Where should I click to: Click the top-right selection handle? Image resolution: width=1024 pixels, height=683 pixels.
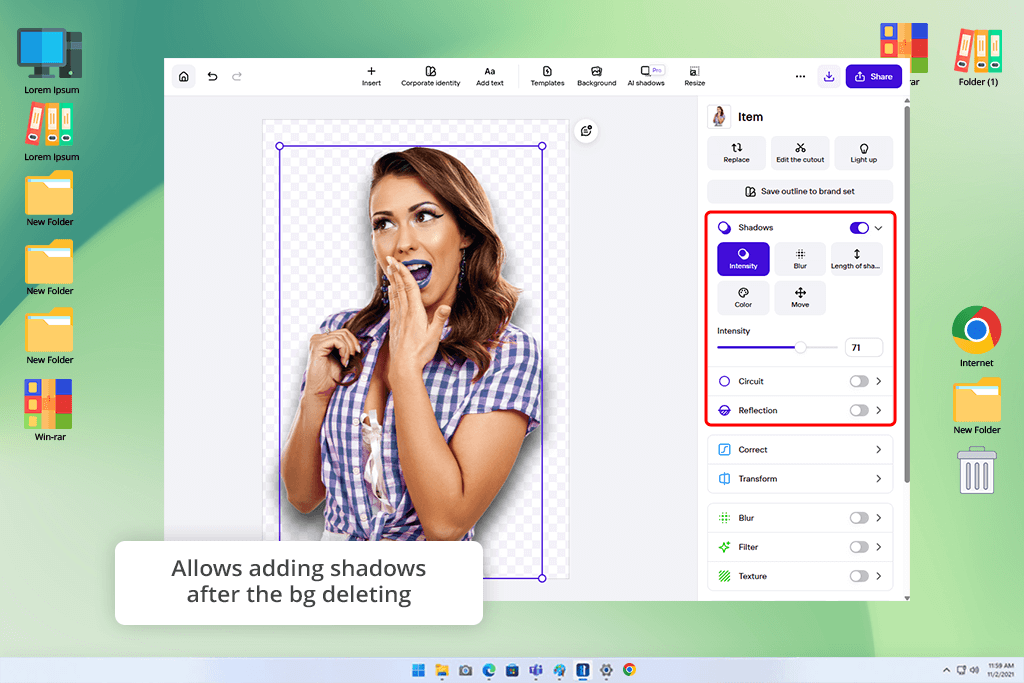pyautogui.click(x=542, y=146)
